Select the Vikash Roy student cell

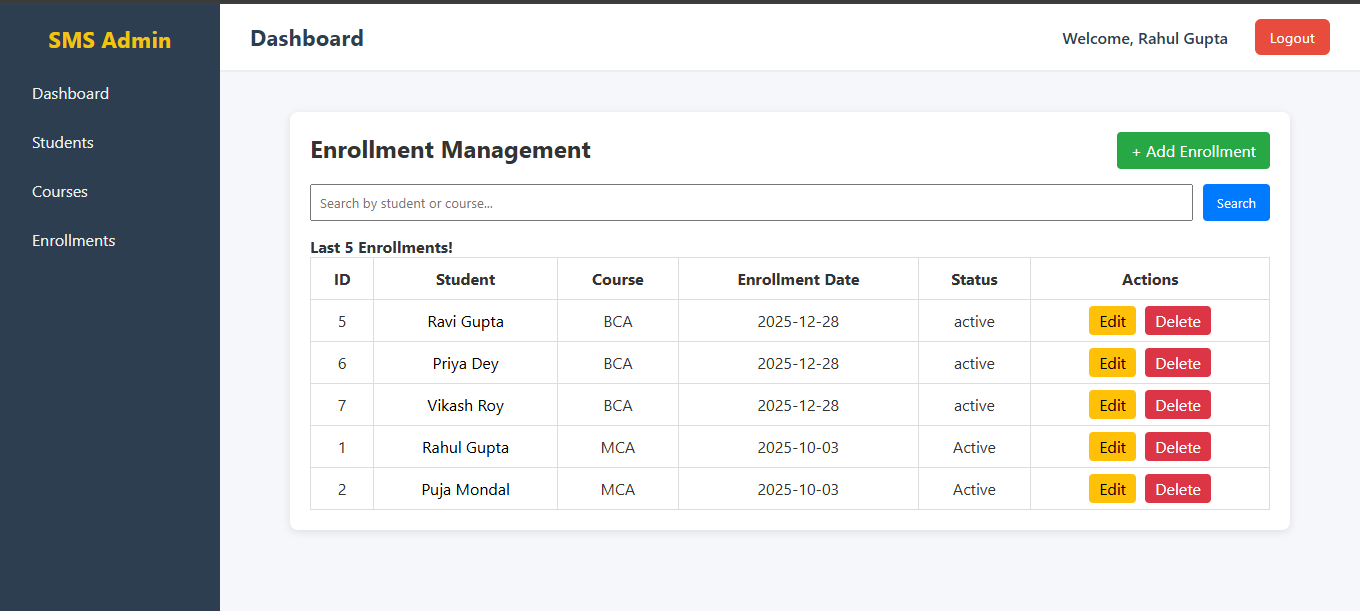pos(465,405)
